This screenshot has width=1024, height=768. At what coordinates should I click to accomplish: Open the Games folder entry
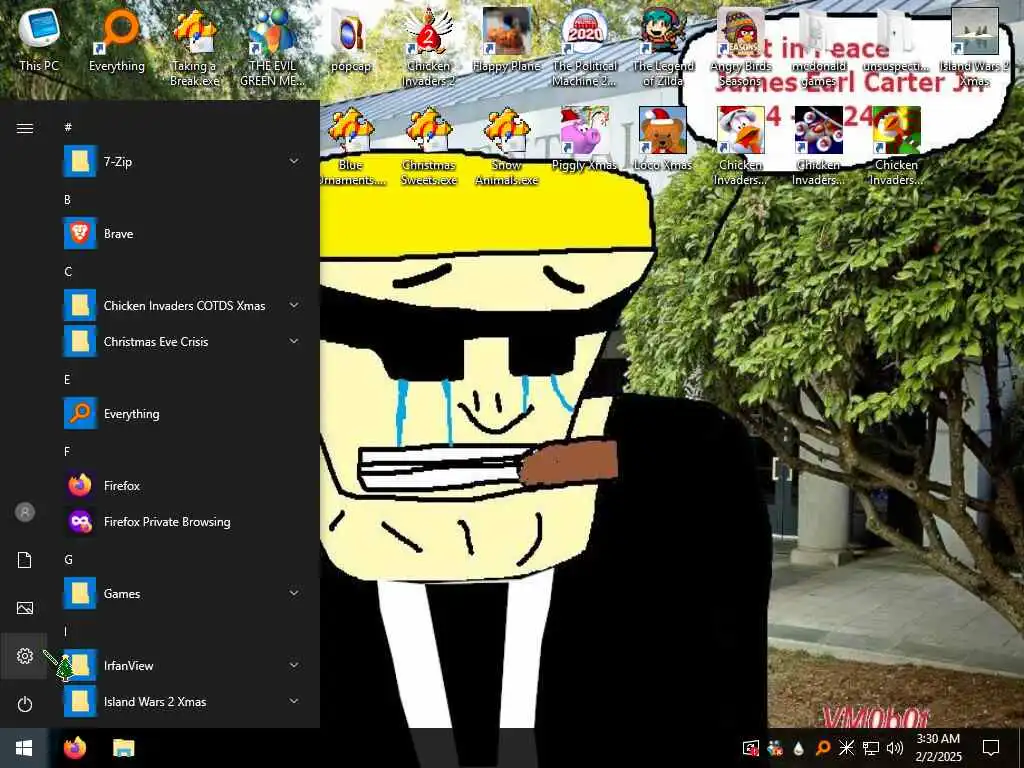[185, 594]
